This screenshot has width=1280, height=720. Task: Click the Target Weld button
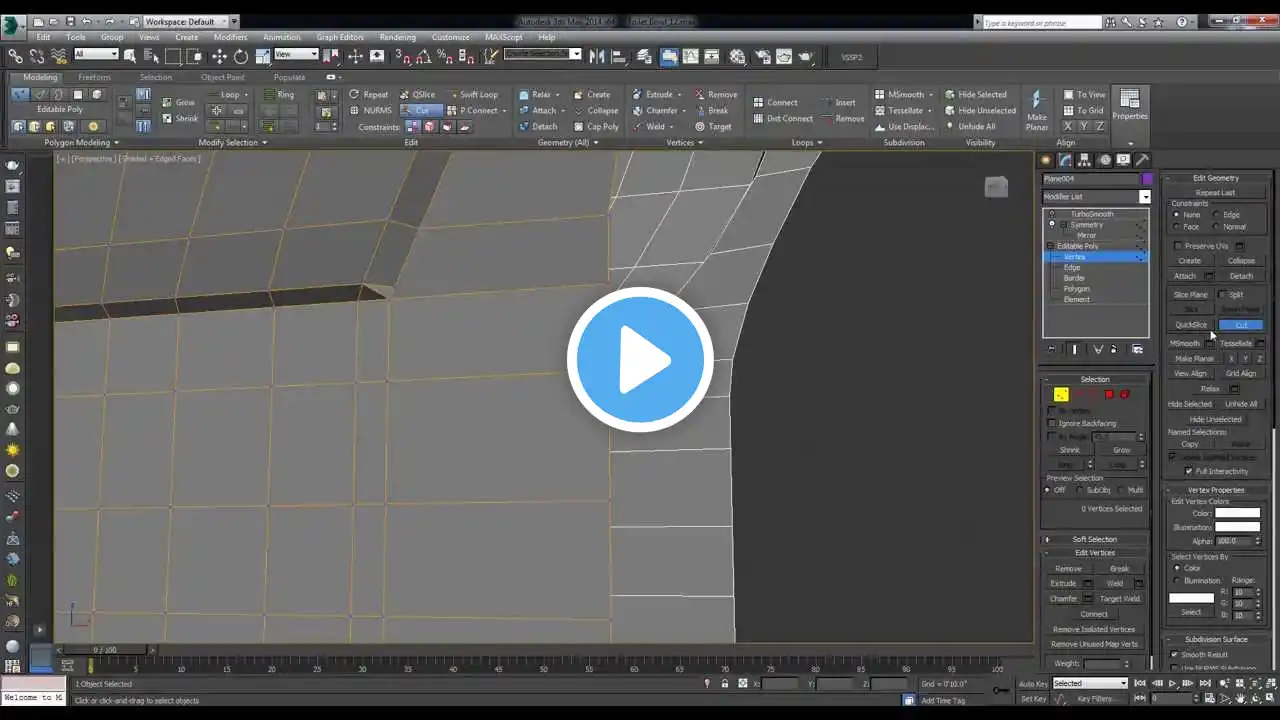pyautogui.click(x=1120, y=599)
